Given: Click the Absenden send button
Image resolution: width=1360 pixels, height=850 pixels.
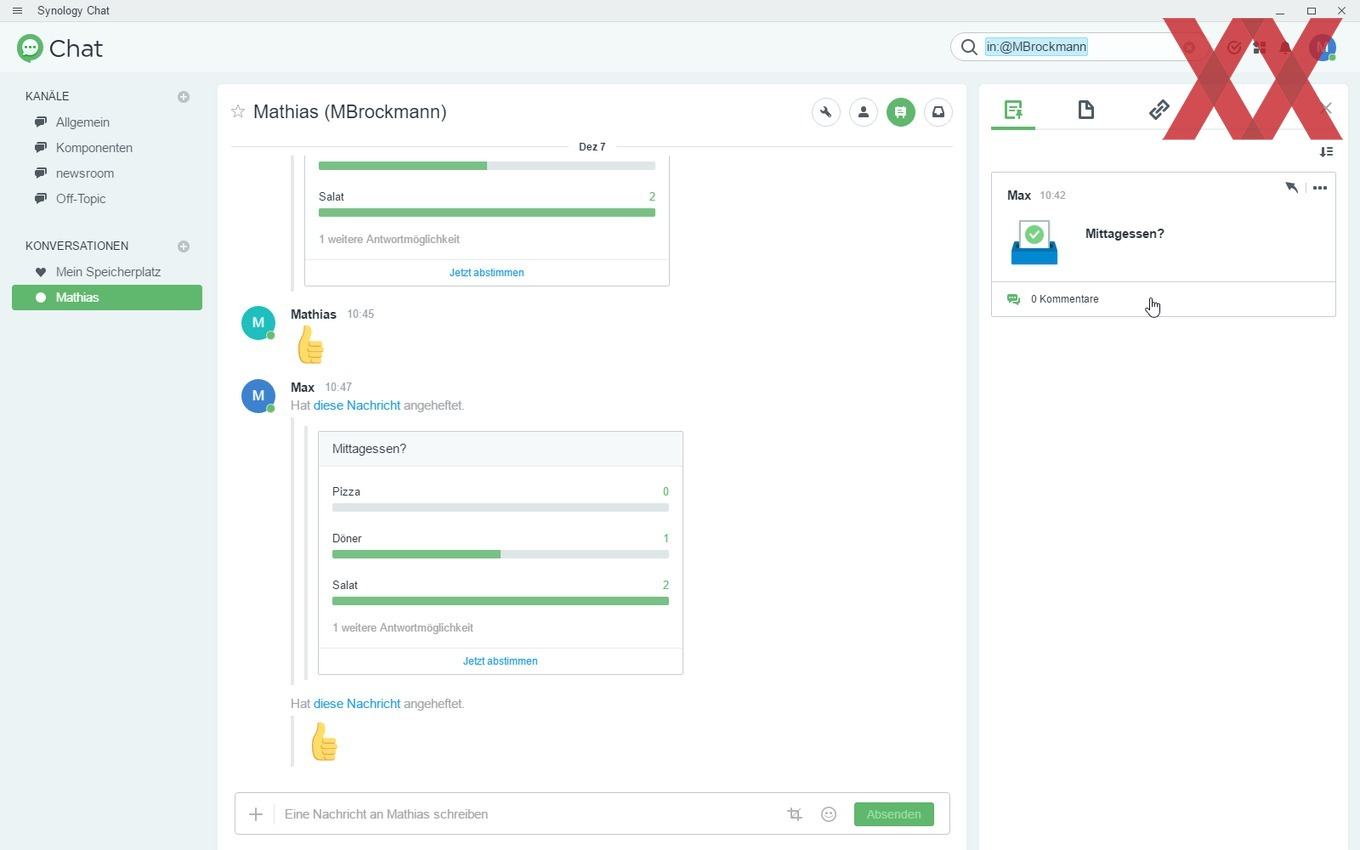Looking at the screenshot, I should (894, 814).
